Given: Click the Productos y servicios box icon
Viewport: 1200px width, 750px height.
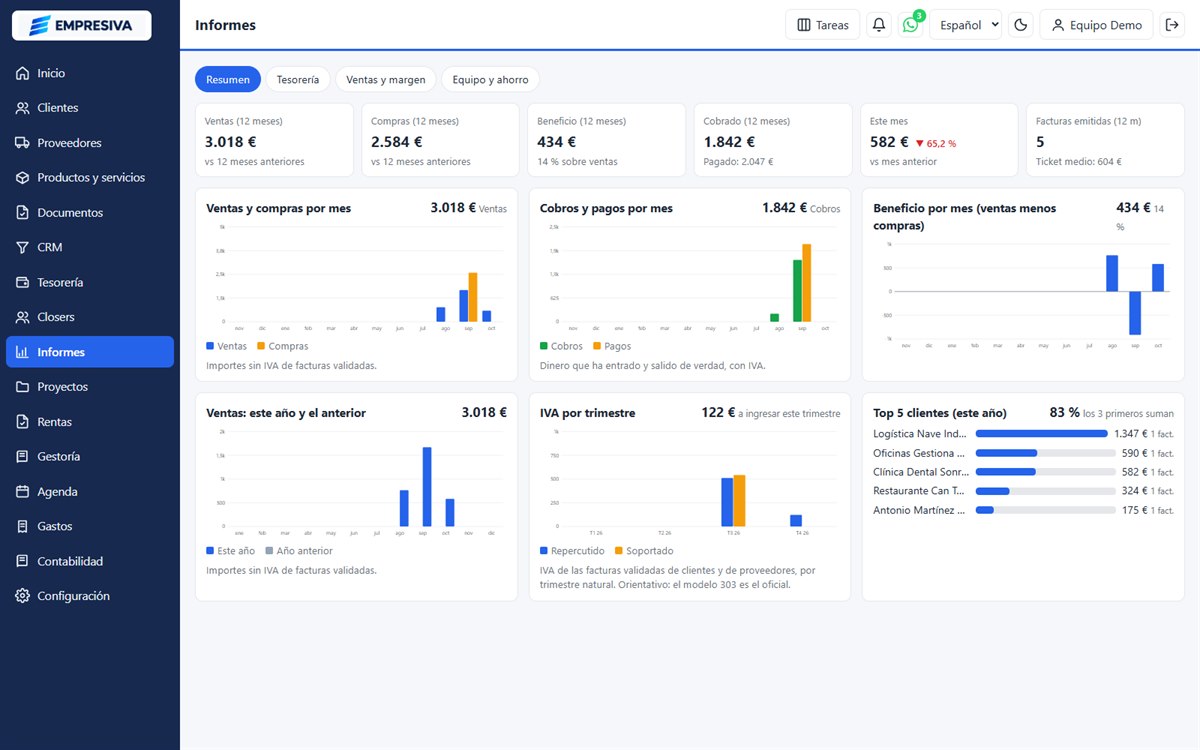Looking at the screenshot, I should [22, 178].
